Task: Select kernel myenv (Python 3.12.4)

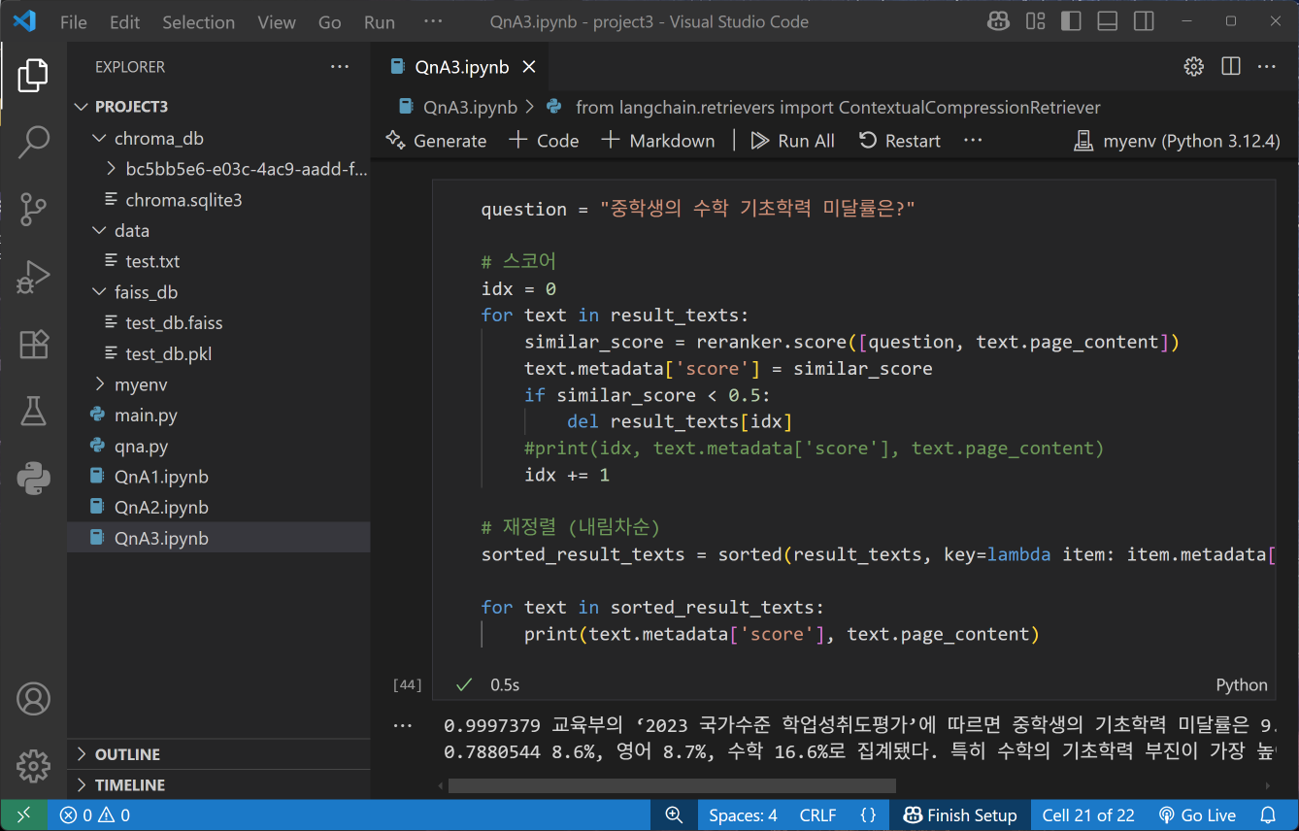Action: pos(1176,141)
